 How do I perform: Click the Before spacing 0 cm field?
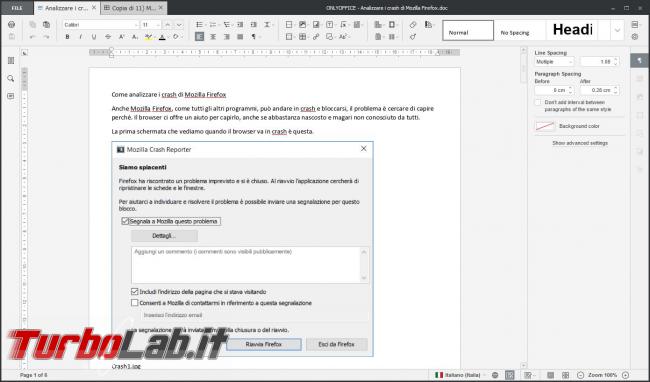point(554,90)
